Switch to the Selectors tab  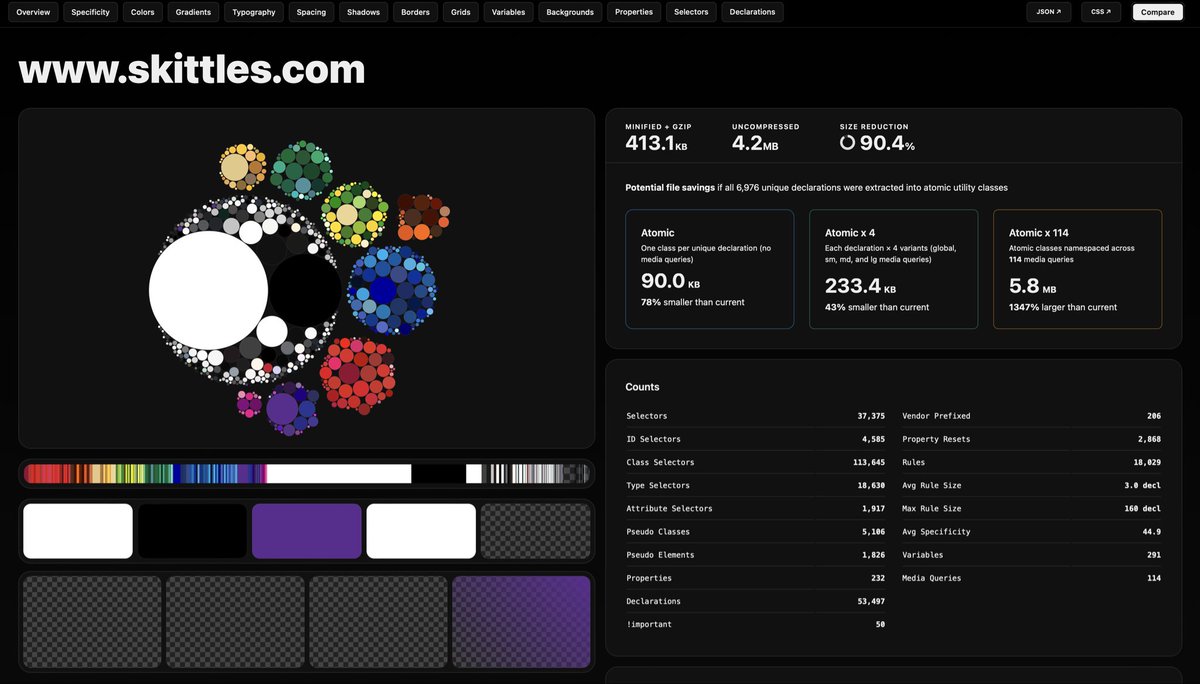coord(691,12)
